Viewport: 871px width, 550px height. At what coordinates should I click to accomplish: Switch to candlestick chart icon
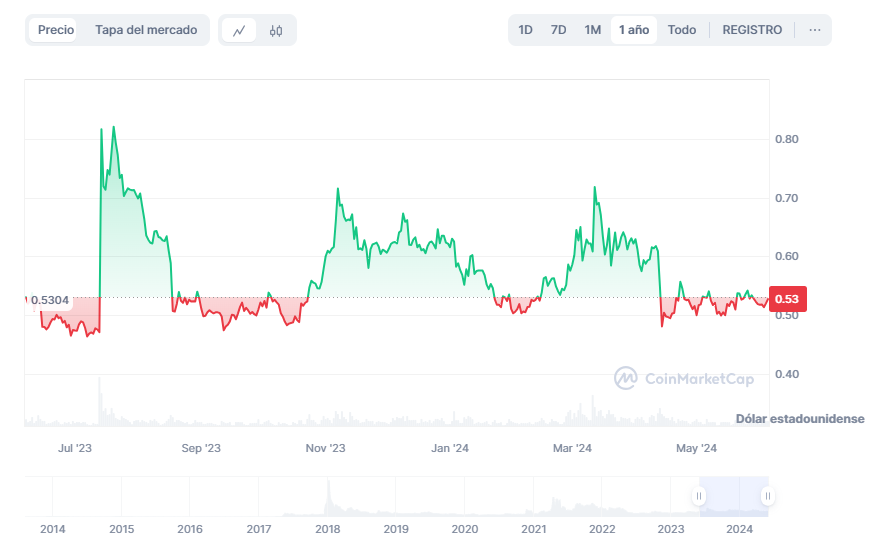point(276,30)
